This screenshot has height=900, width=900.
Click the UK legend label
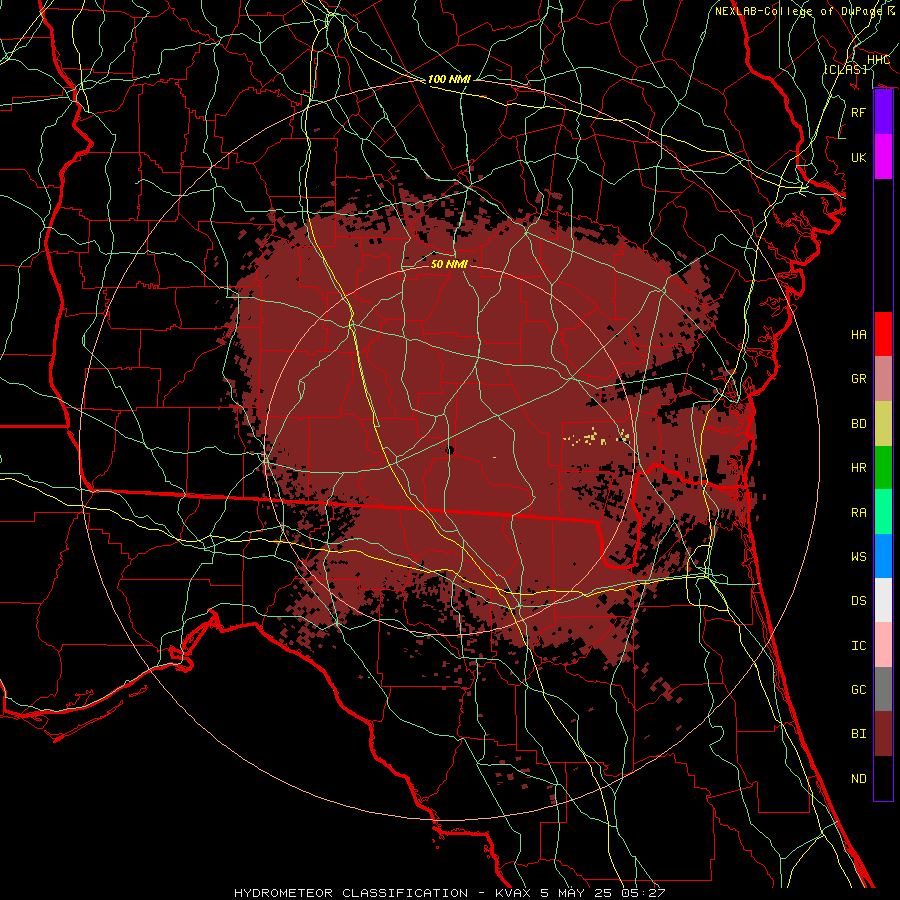(858, 157)
